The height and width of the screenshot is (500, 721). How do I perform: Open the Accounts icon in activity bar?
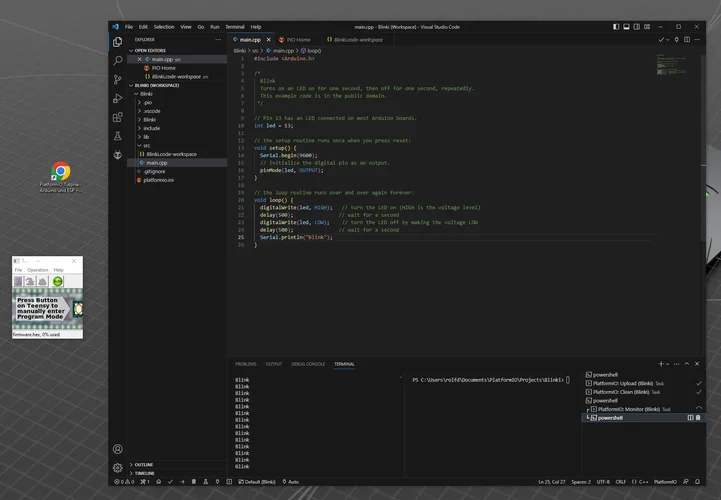coord(117,449)
